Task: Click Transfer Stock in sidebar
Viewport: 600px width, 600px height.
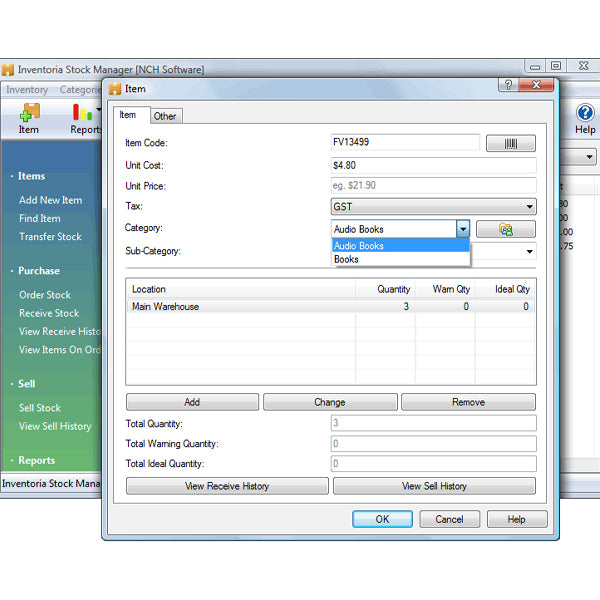Action: (x=50, y=237)
